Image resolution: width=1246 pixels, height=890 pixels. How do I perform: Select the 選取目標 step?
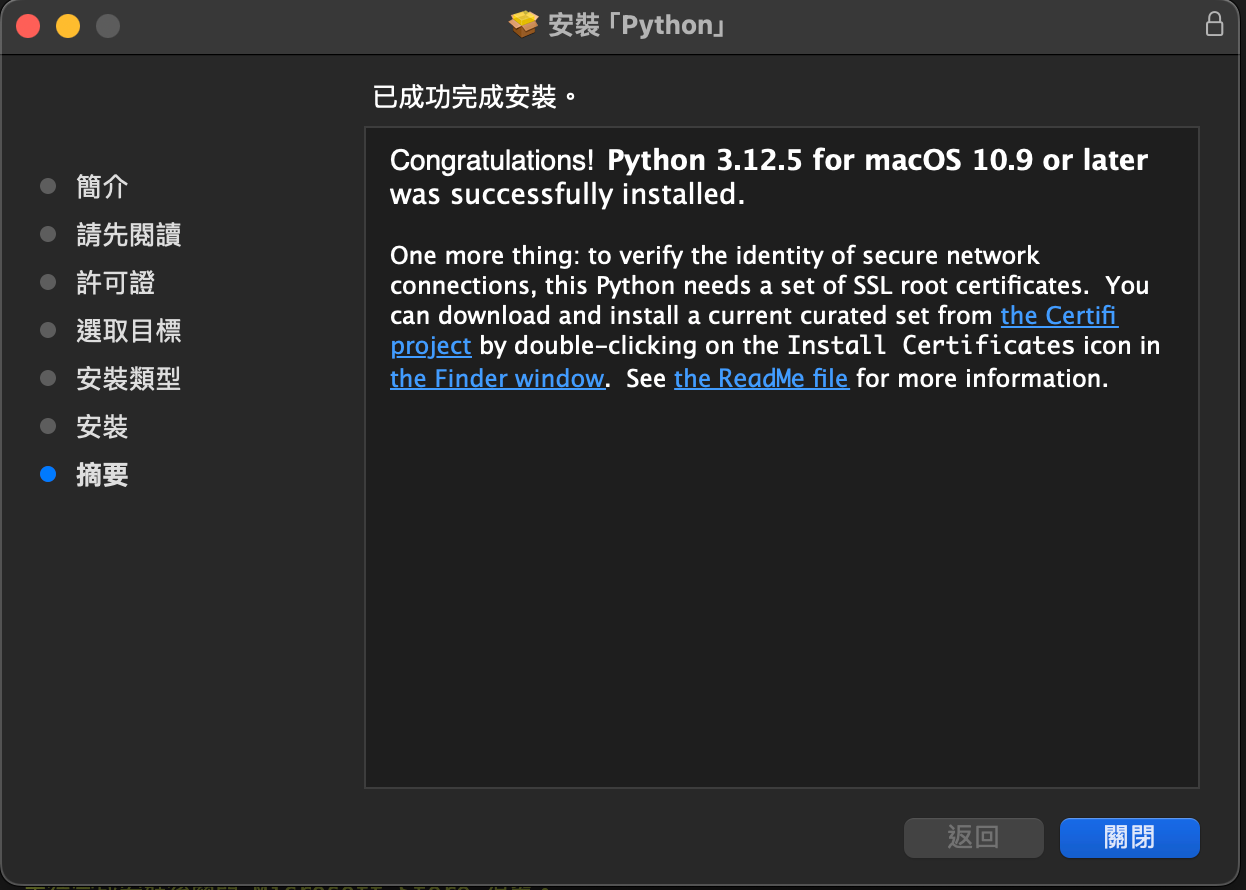tap(128, 331)
